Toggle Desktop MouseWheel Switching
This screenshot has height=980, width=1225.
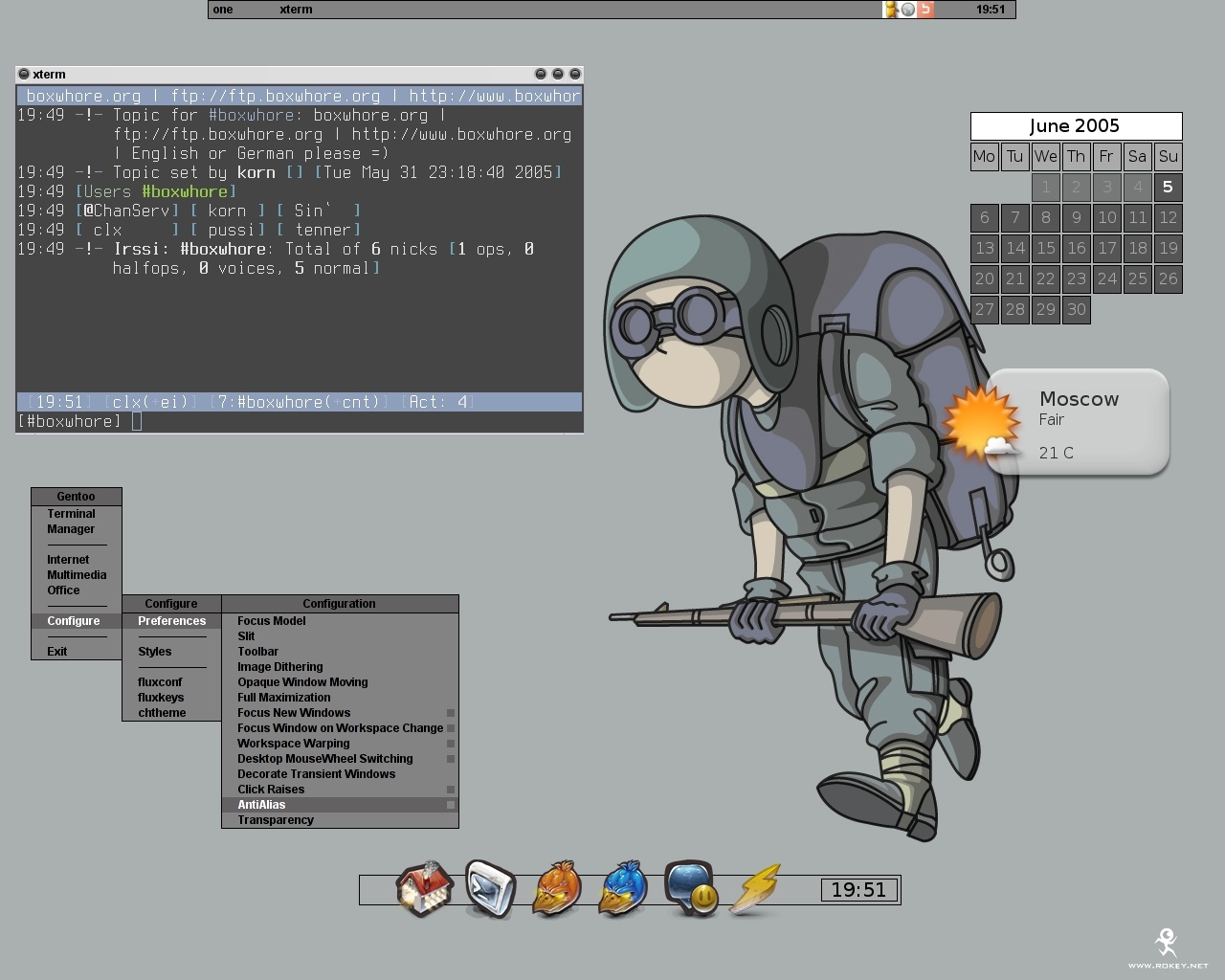pyautogui.click(x=340, y=759)
